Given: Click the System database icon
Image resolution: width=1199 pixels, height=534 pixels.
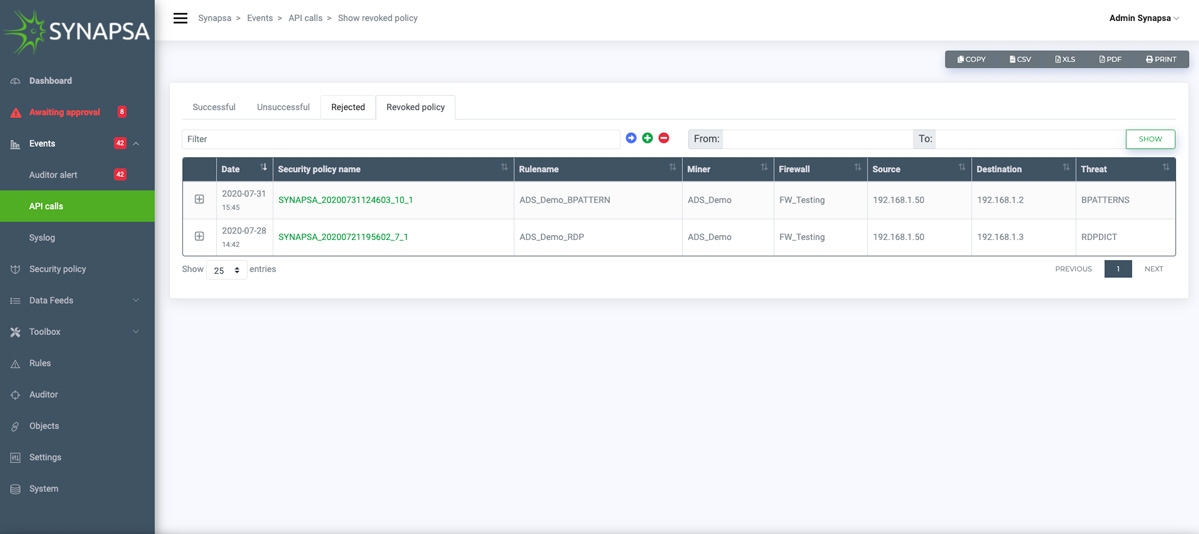Looking at the screenshot, I should click(15, 489).
